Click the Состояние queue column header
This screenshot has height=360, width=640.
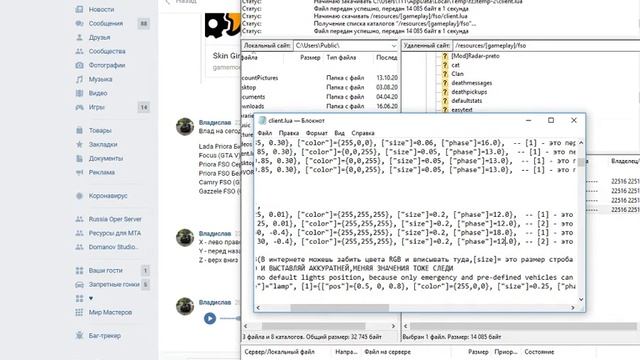pos(539,352)
